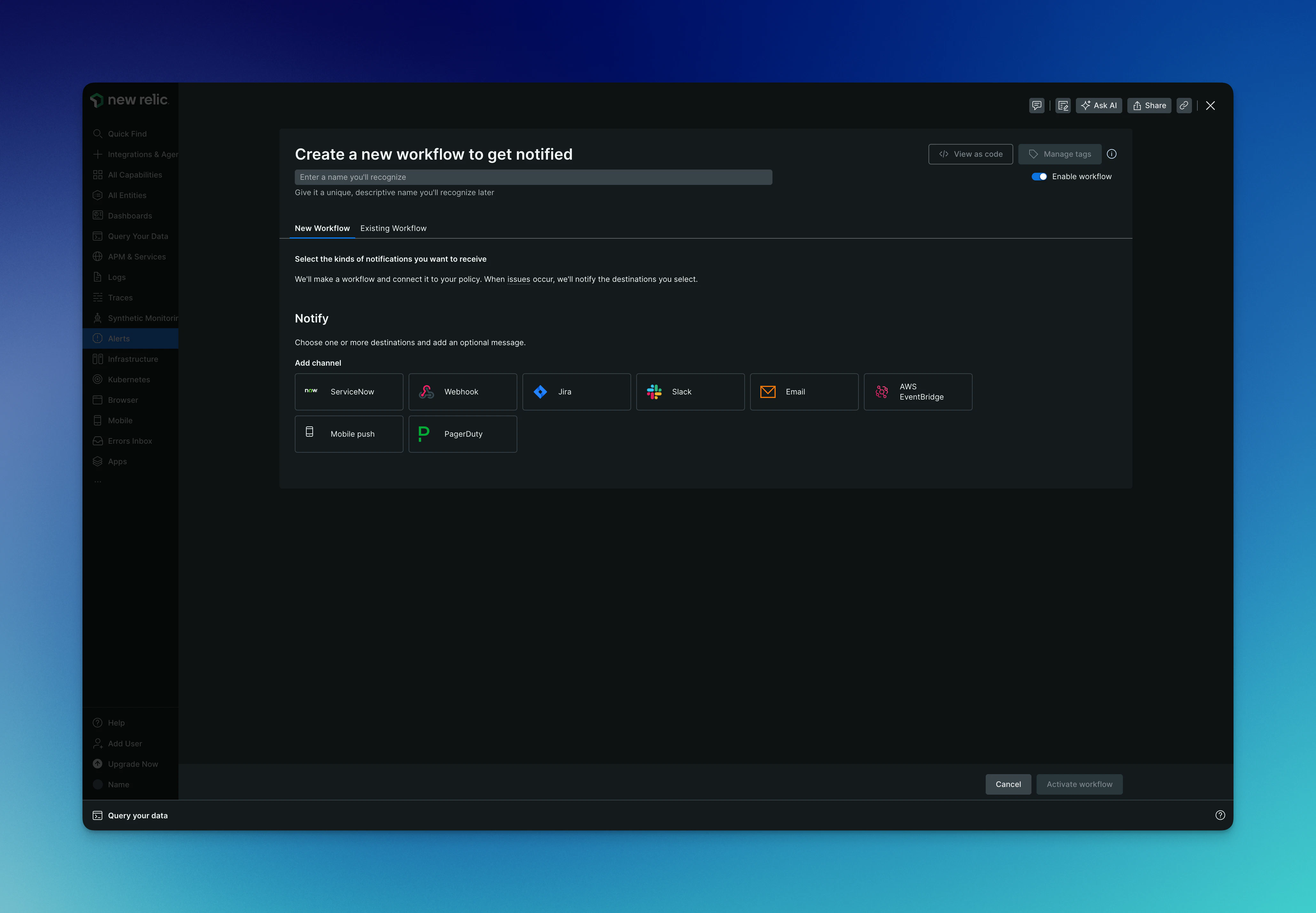
Task: Open APM & Services in sidebar
Action: (130, 257)
